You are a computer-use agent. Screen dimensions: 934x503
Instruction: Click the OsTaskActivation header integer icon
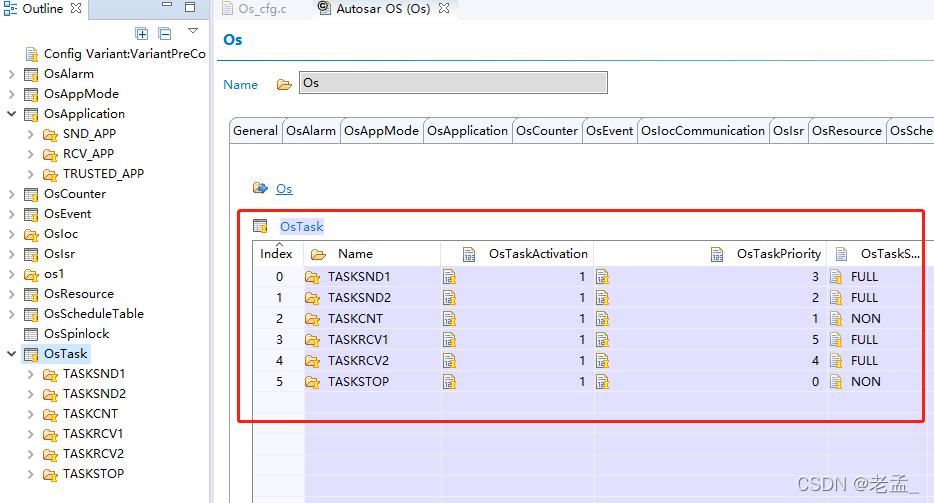point(469,254)
